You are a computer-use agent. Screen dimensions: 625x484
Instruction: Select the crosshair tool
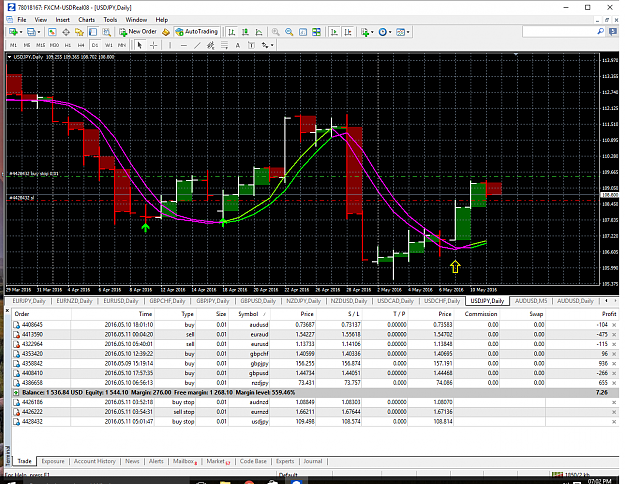[153, 45]
